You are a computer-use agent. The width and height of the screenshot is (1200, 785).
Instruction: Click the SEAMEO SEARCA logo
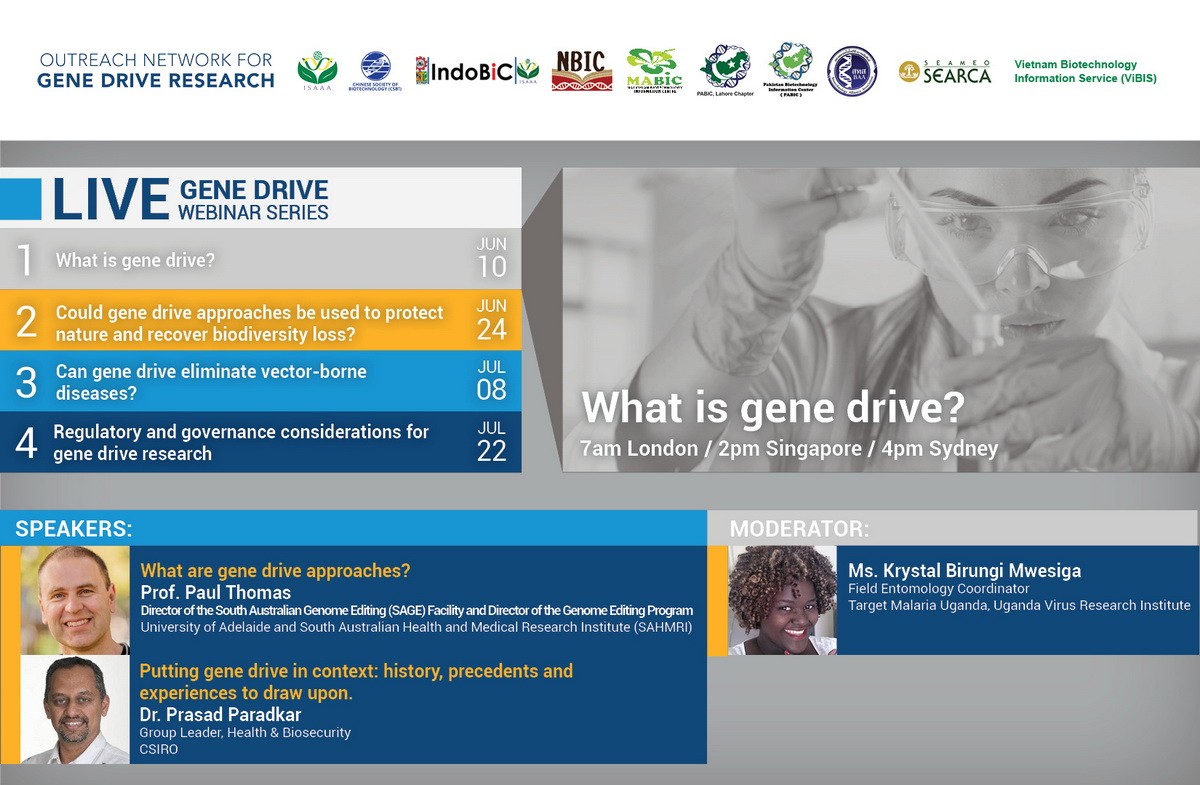(x=944, y=71)
